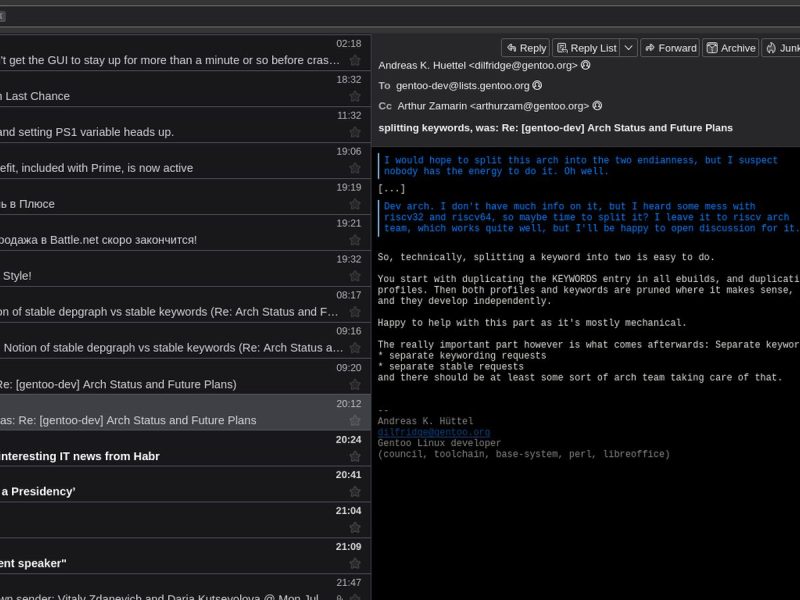Star the selected 20:12 message
800x600 pixels.
click(x=355, y=420)
